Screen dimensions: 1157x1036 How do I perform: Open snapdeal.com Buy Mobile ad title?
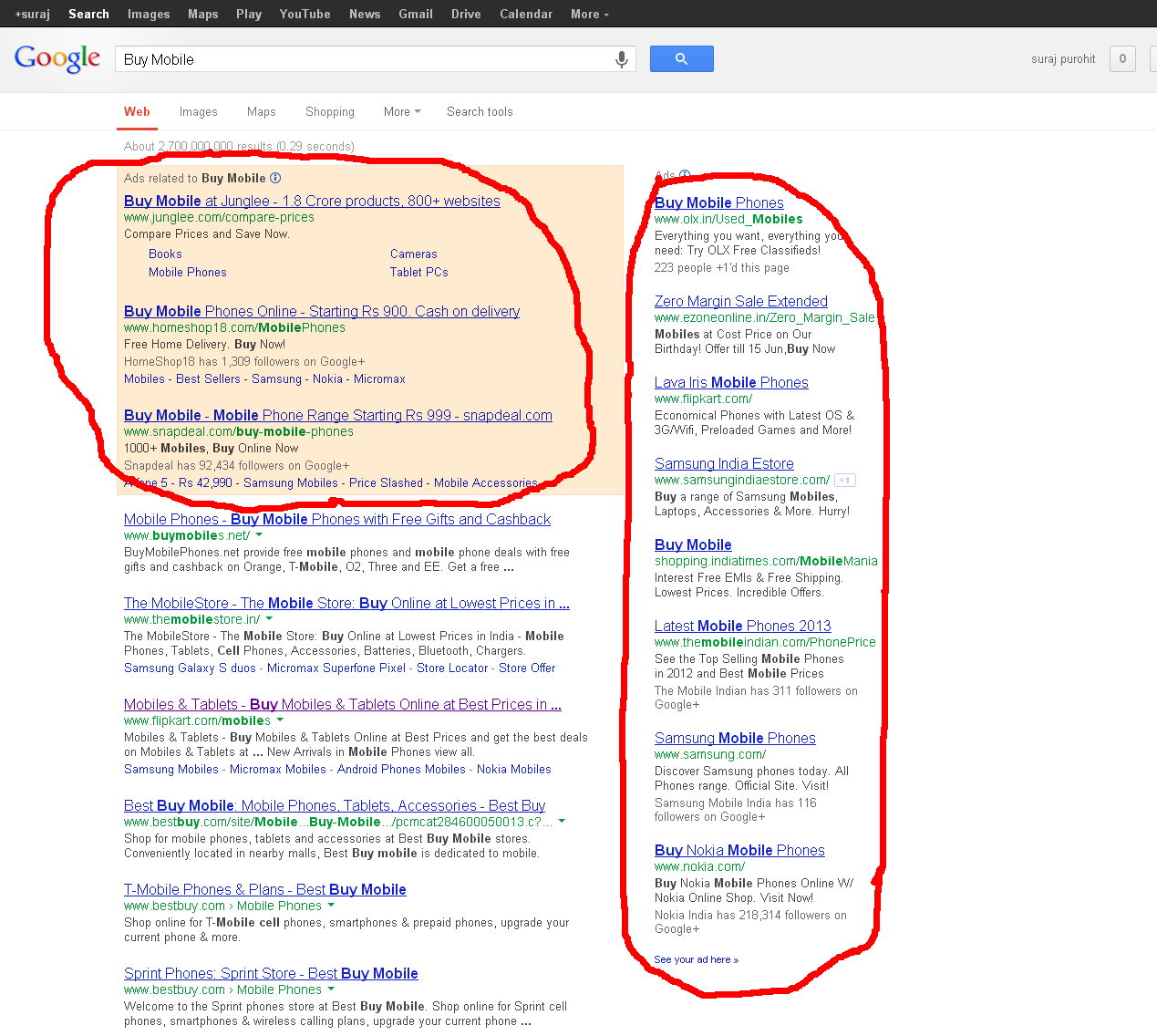pyautogui.click(x=338, y=415)
